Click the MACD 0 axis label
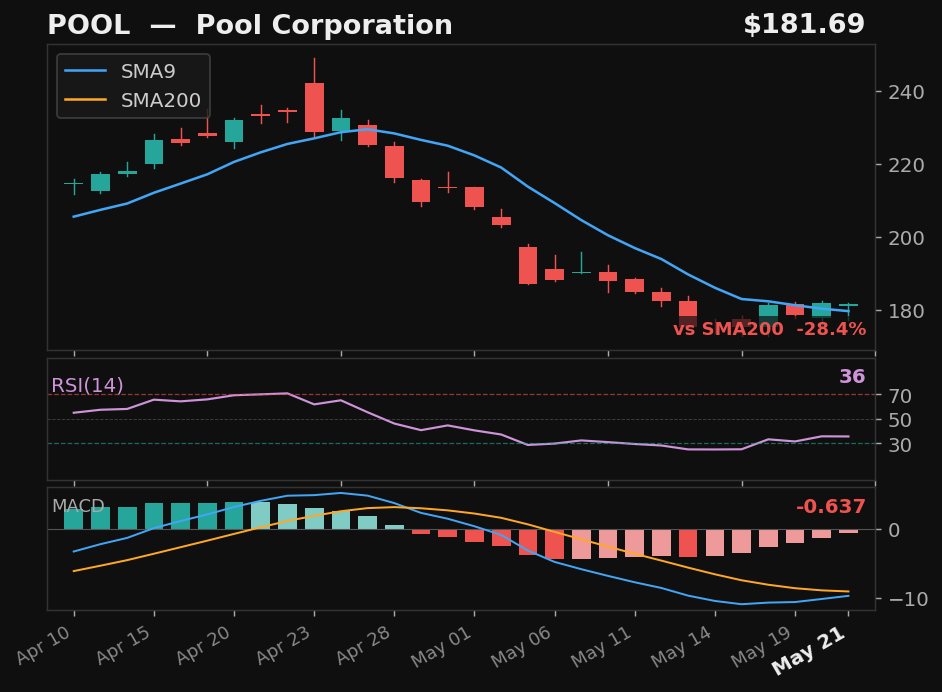Screen dimensions: 942x692 click(x=894, y=530)
